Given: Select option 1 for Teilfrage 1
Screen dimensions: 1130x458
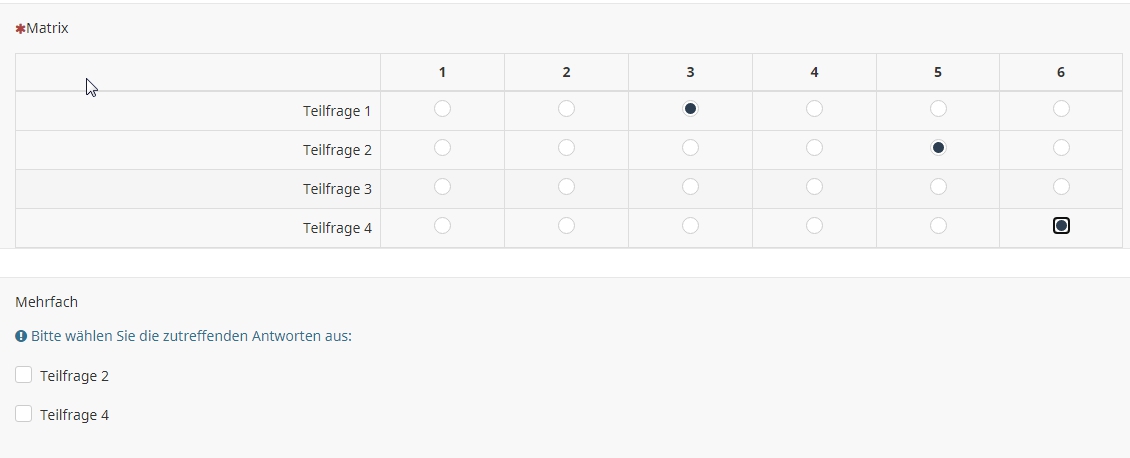Looking at the screenshot, I should point(442,108).
